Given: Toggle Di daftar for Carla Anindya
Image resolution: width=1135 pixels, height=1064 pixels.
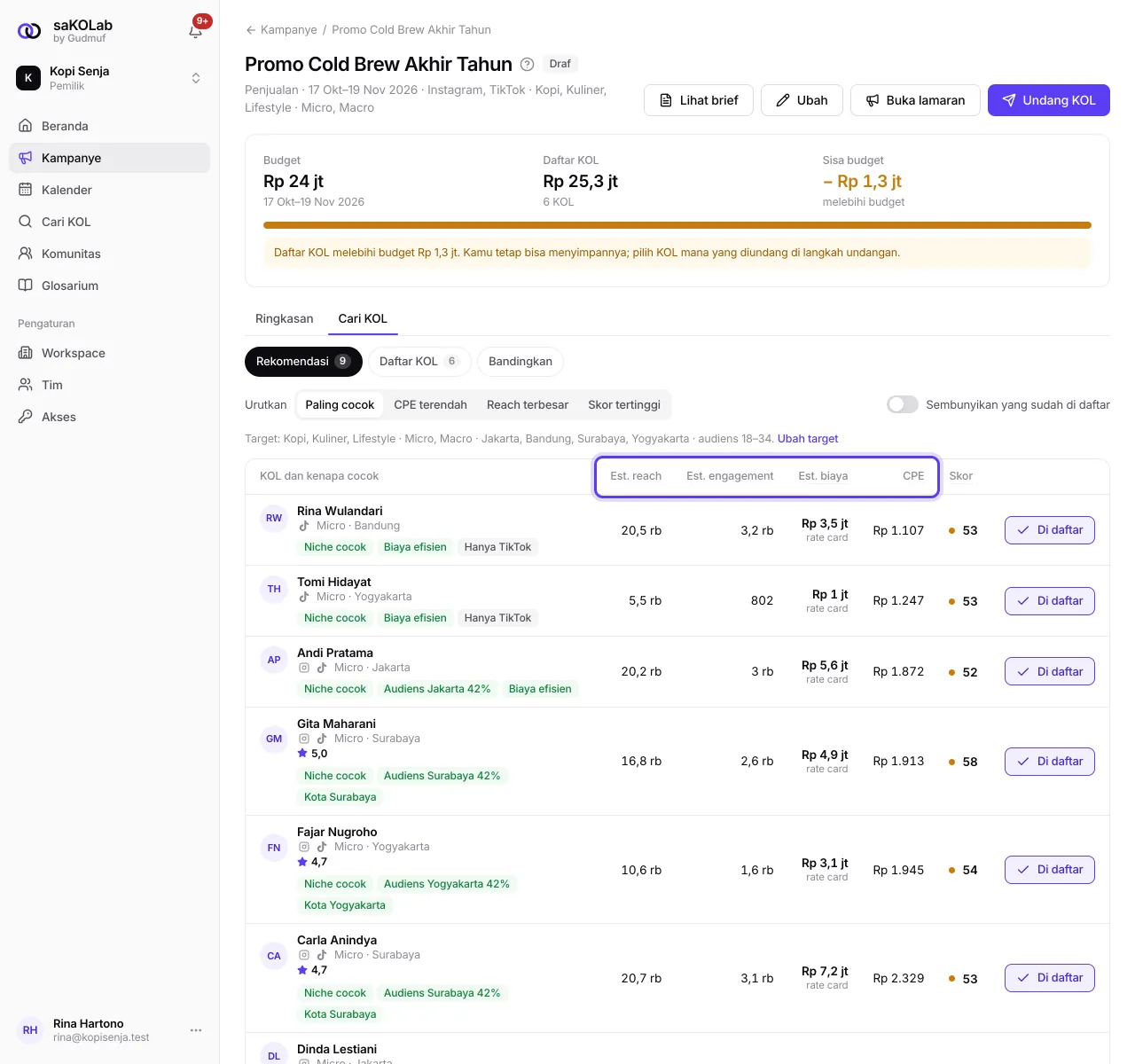Looking at the screenshot, I should [x=1050, y=978].
